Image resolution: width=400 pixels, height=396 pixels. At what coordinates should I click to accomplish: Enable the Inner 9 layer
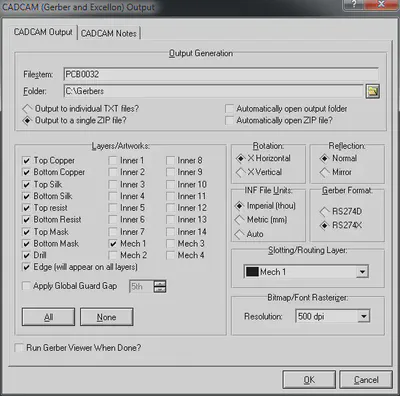coord(170,172)
